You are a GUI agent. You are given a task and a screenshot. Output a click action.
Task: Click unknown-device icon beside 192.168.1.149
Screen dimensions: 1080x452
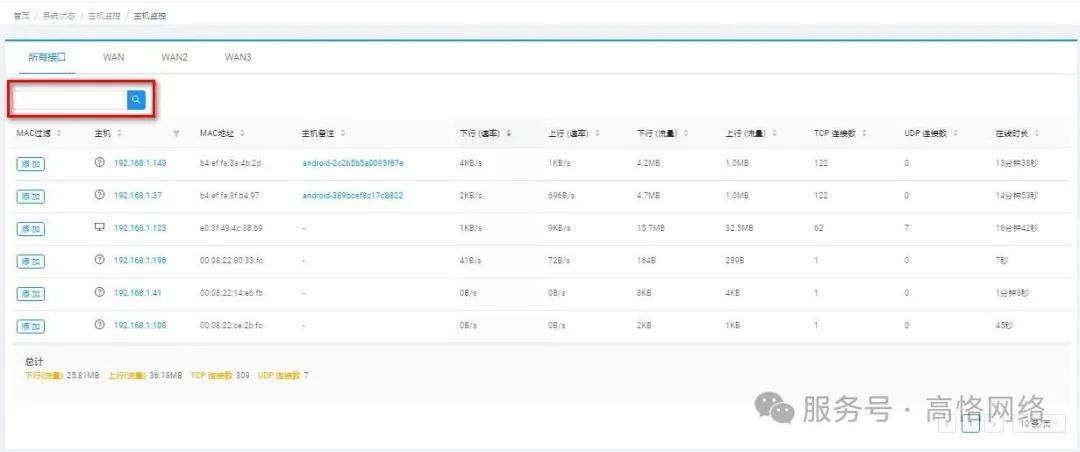[99, 163]
